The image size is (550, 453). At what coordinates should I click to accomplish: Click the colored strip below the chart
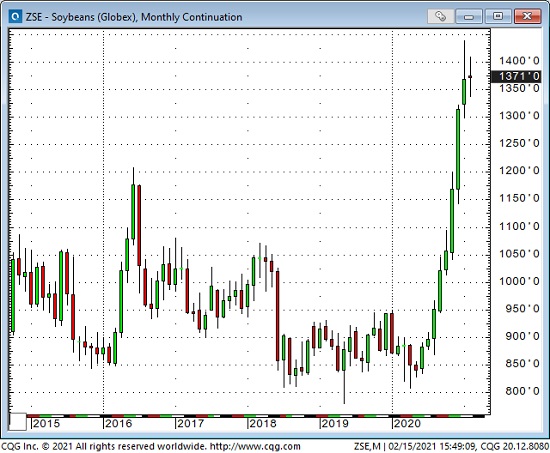[256, 416]
